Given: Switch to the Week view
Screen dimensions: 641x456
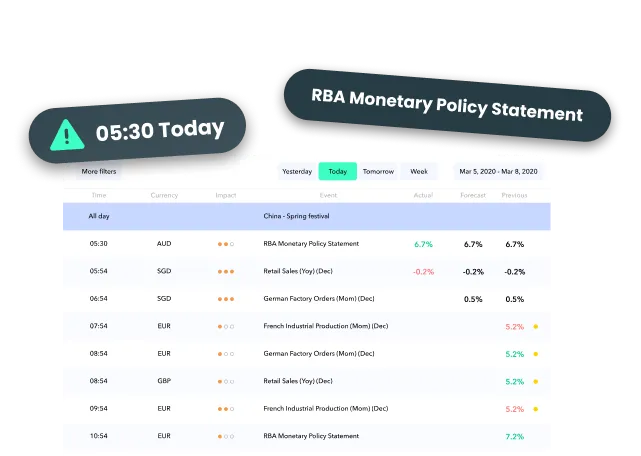Looking at the screenshot, I should tap(419, 171).
